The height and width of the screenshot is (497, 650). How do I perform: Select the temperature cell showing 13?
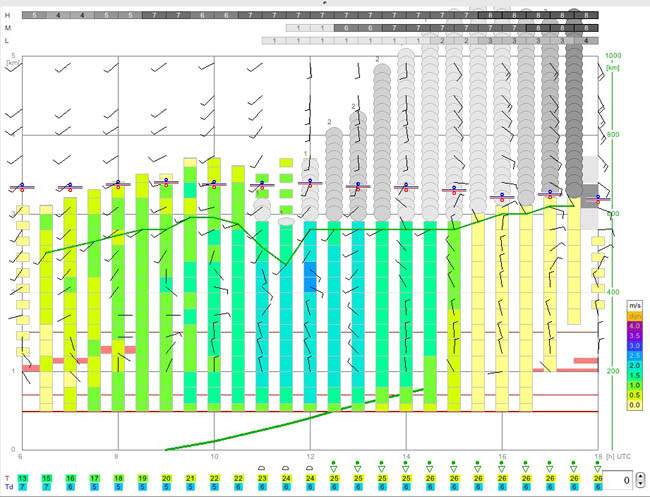pos(22,479)
